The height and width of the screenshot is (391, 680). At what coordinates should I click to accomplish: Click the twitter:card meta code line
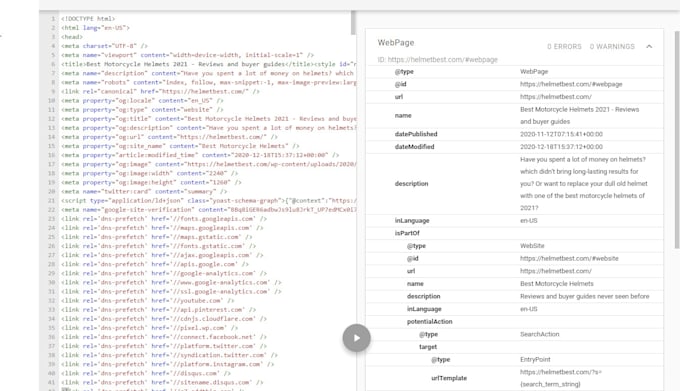click(x=143, y=192)
